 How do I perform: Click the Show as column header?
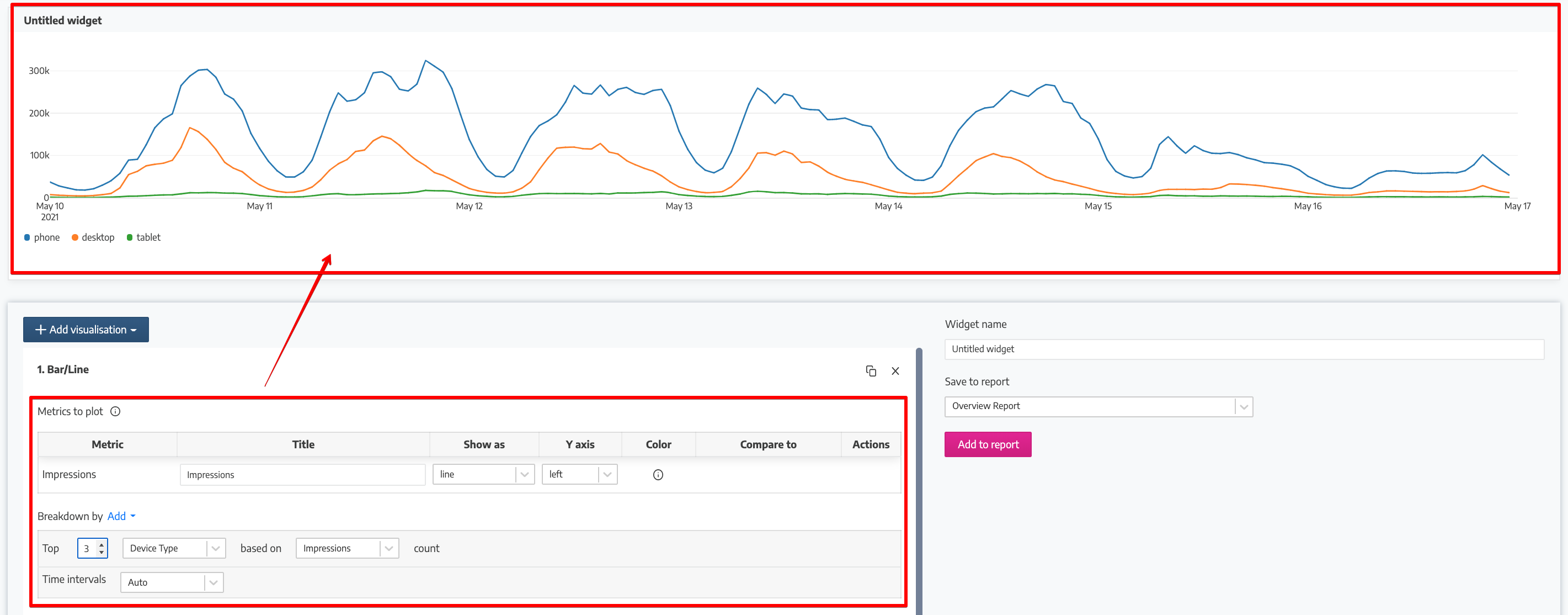pos(484,444)
